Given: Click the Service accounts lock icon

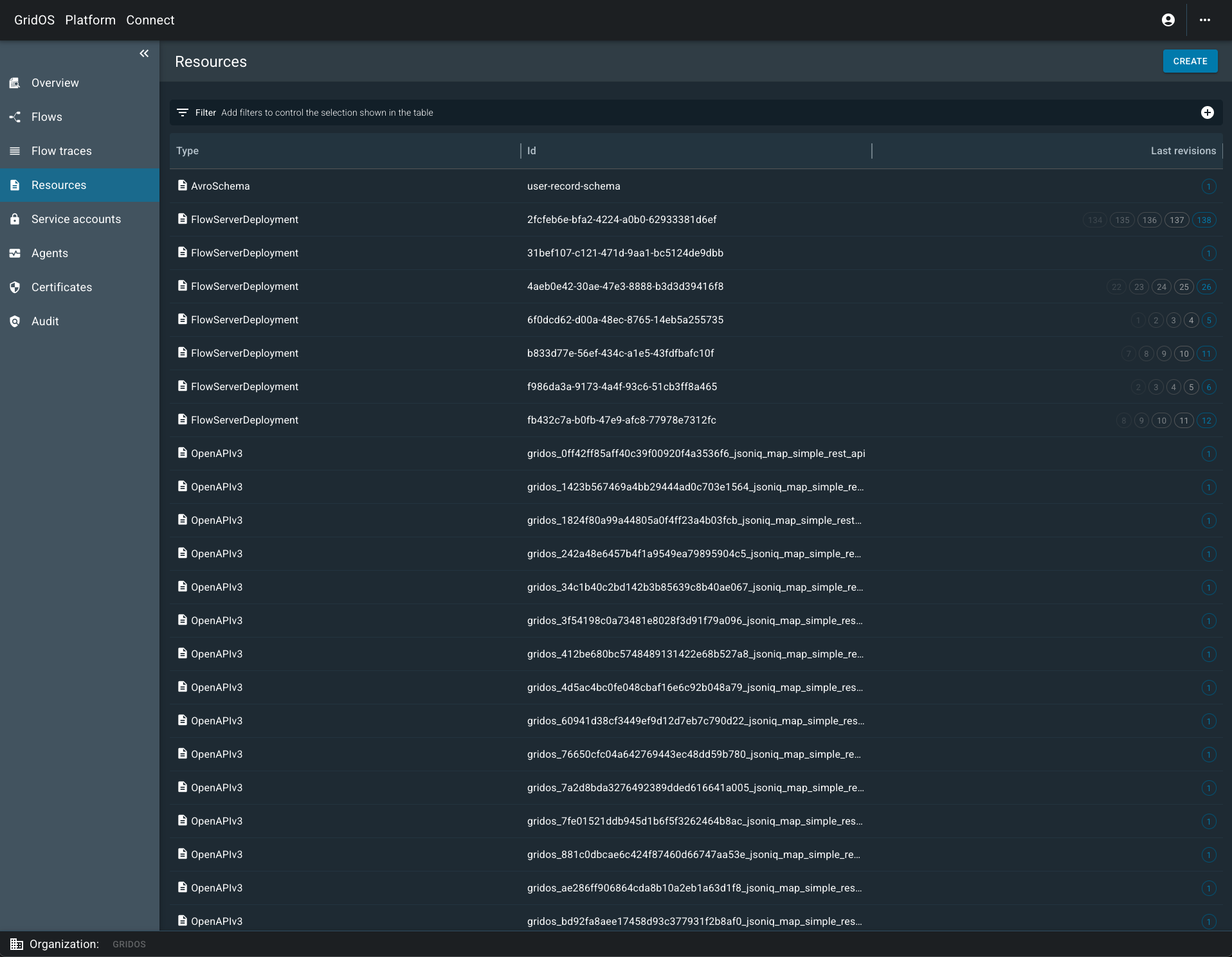Looking at the screenshot, I should coord(15,219).
